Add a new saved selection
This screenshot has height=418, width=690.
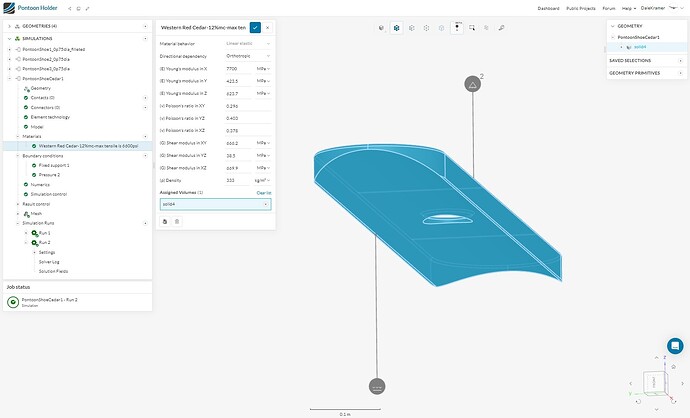tap(681, 61)
